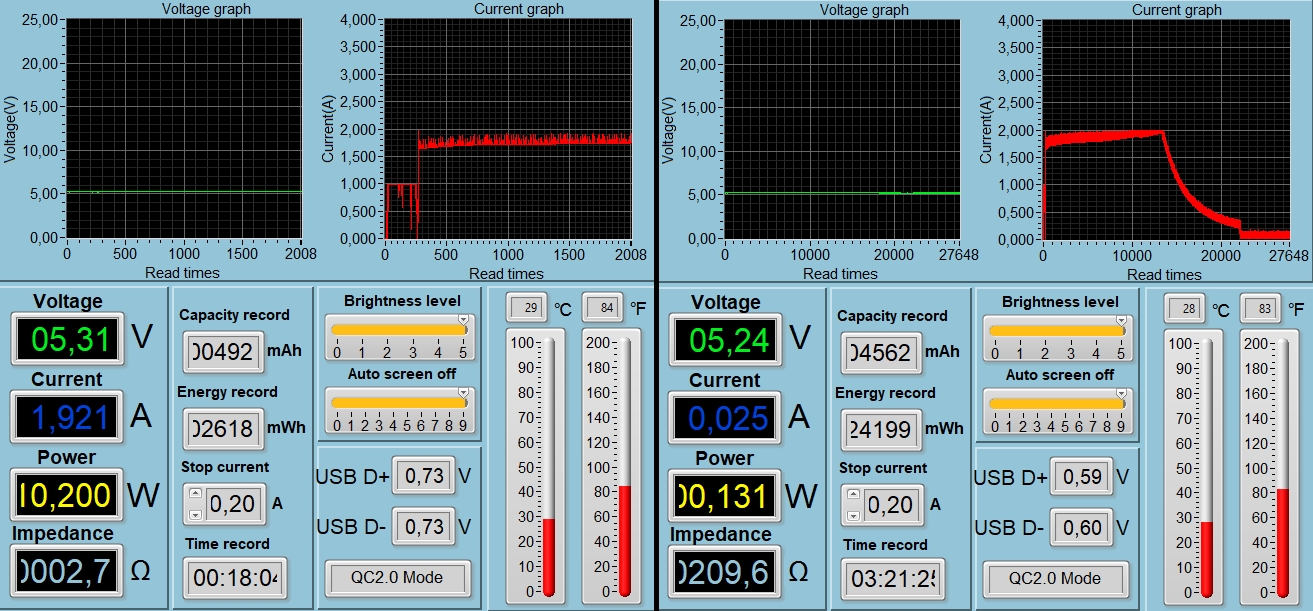Decrease Stop current with left panel down arrow
Viewport: 1313px width, 611px height.
click(194, 514)
